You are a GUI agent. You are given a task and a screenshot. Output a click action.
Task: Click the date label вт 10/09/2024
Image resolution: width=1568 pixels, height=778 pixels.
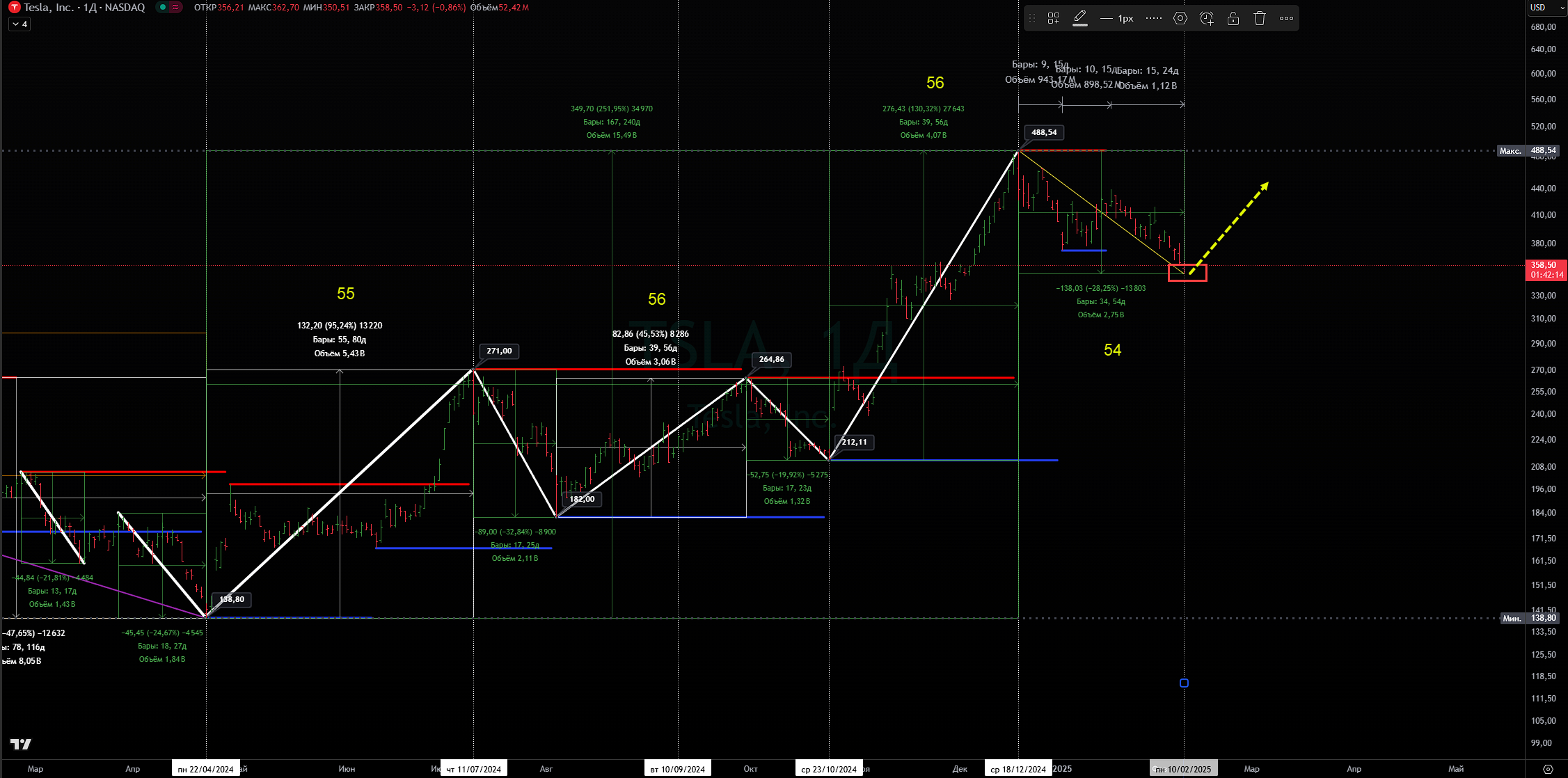click(x=678, y=769)
